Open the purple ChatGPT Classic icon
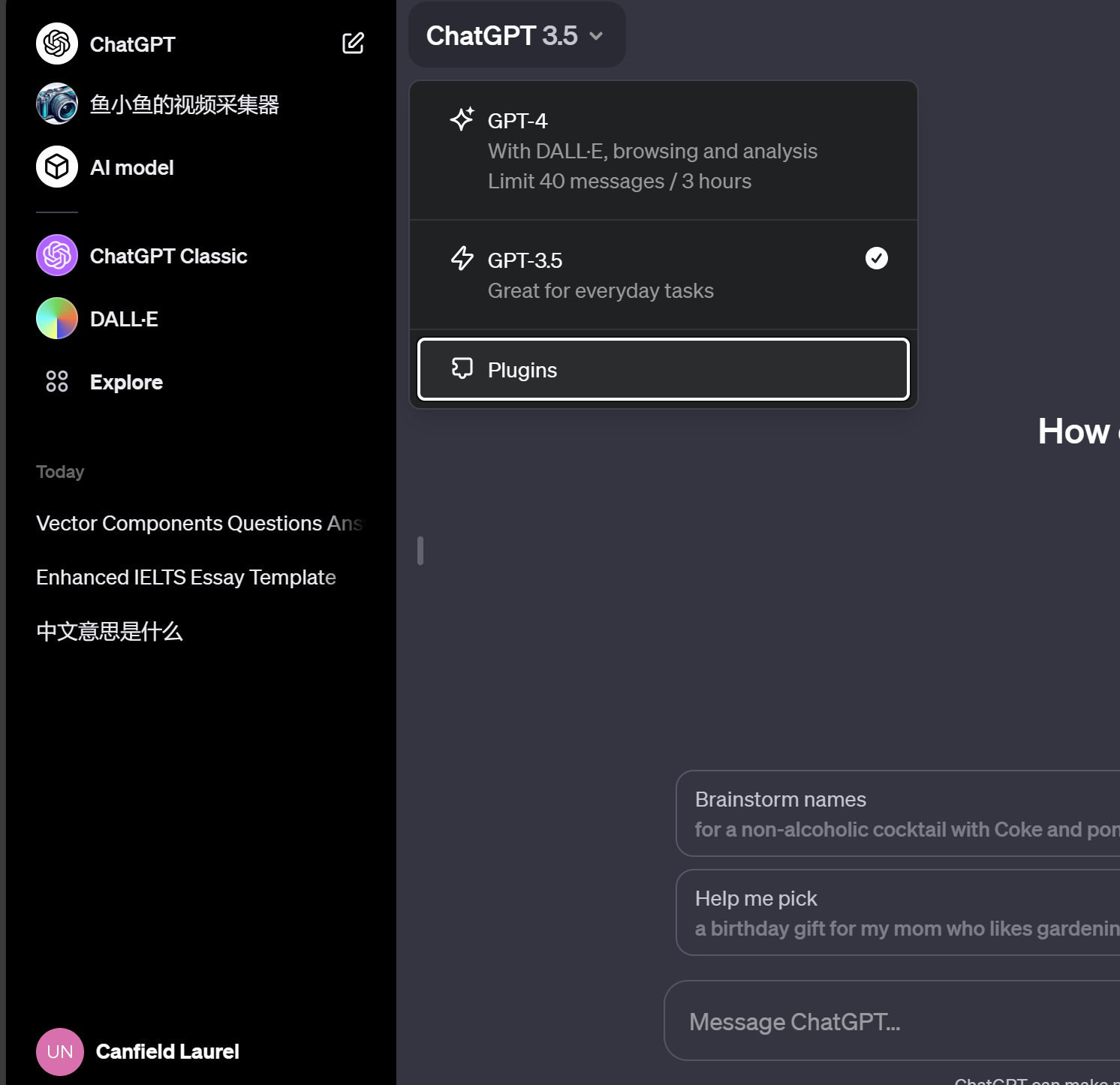 tap(57, 255)
